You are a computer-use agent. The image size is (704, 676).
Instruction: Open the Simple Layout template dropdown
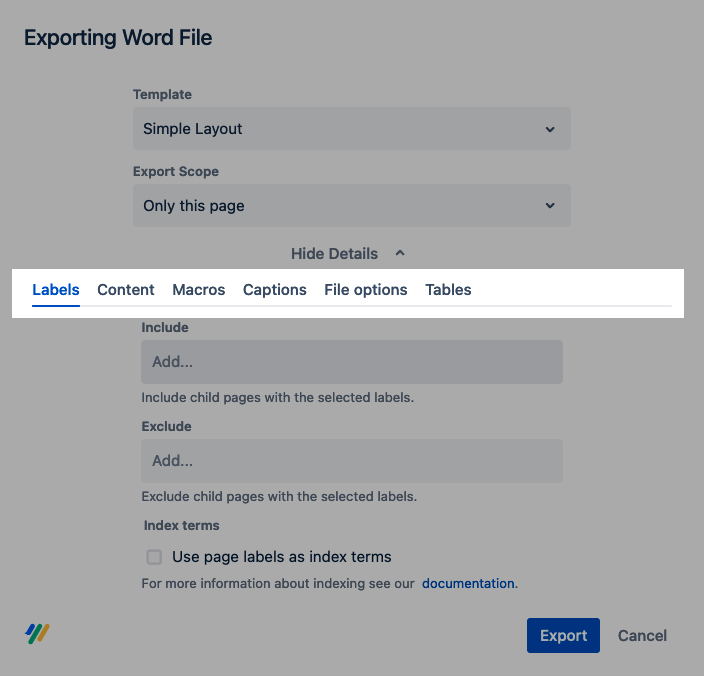350,129
